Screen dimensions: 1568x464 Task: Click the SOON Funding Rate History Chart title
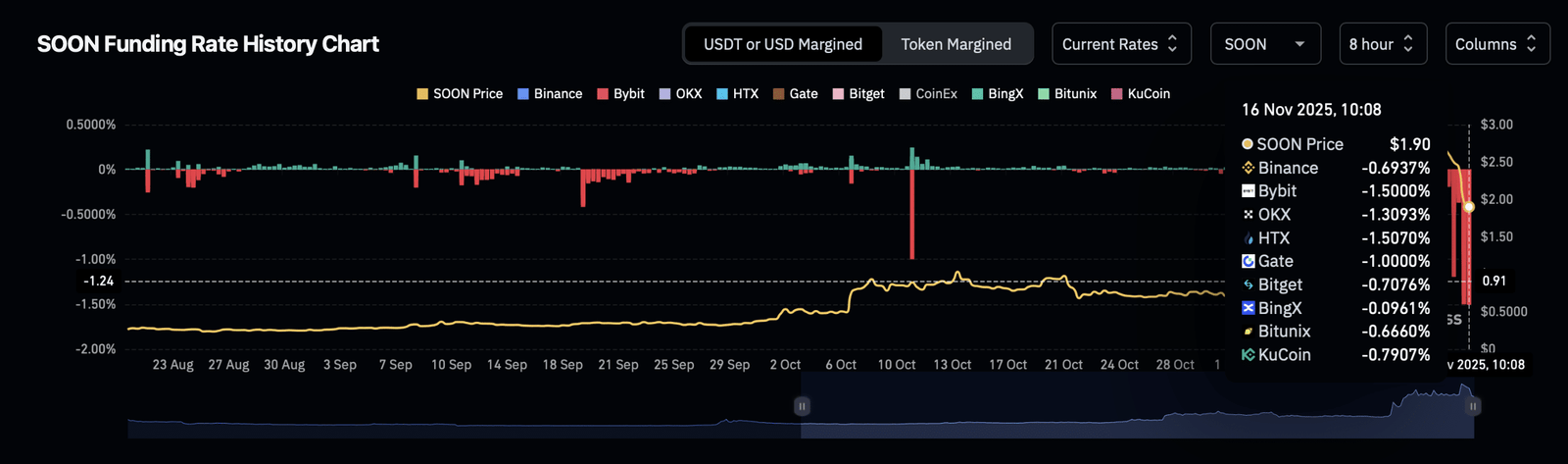pyautogui.click(x=208, y=44)
